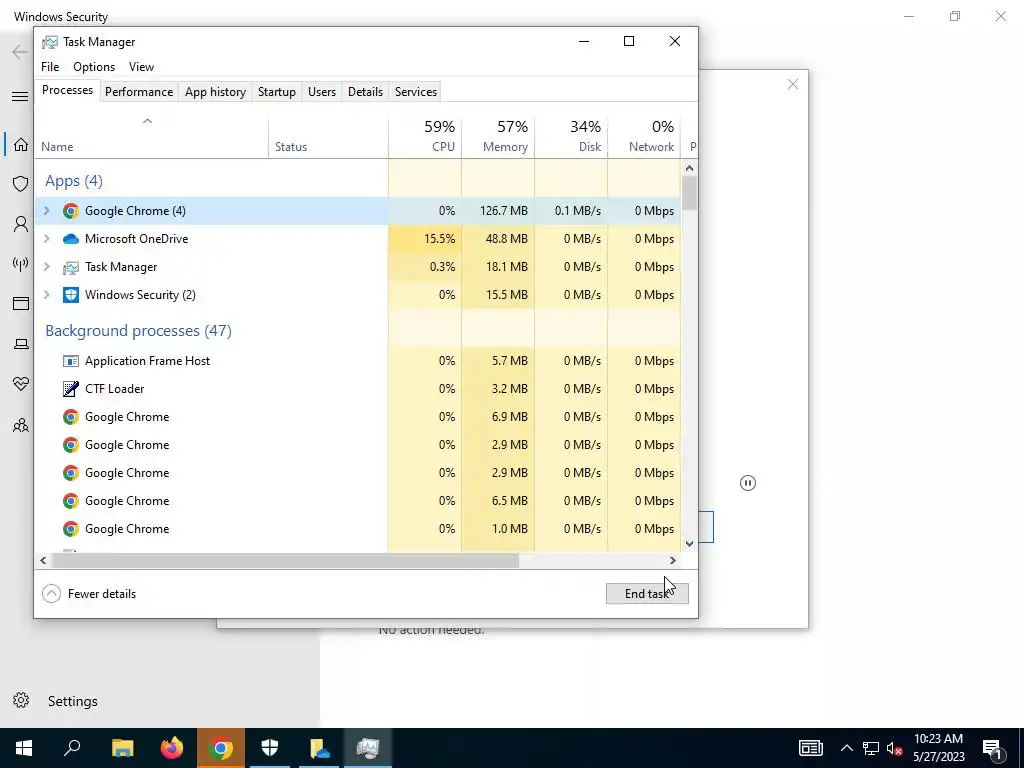Open OneDrive folder taskbar icon
Screen dimensions: 1024x768
tap(319, 748)
